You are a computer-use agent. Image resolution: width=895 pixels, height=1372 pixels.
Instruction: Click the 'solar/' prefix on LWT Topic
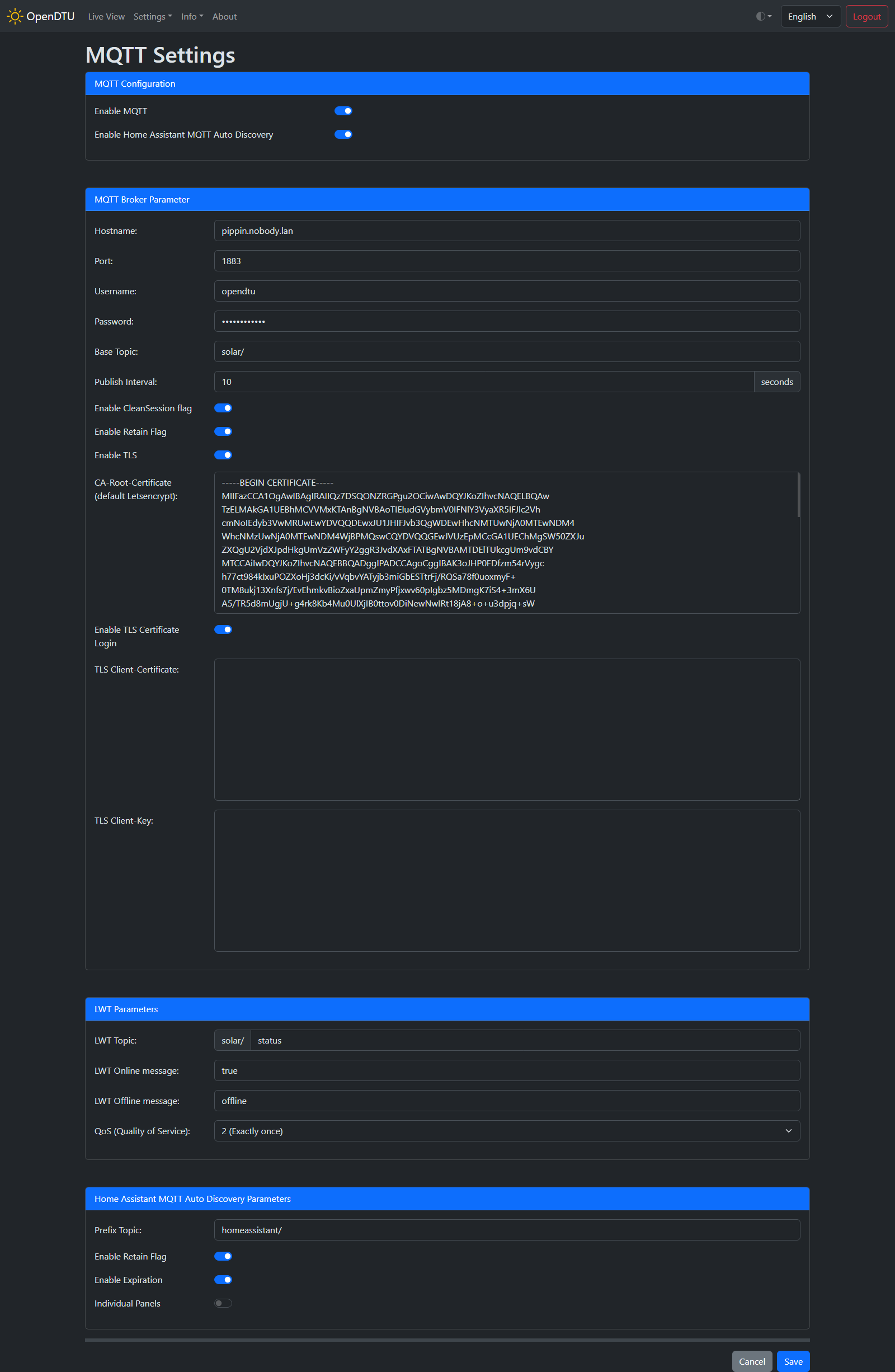(233, 1041)
